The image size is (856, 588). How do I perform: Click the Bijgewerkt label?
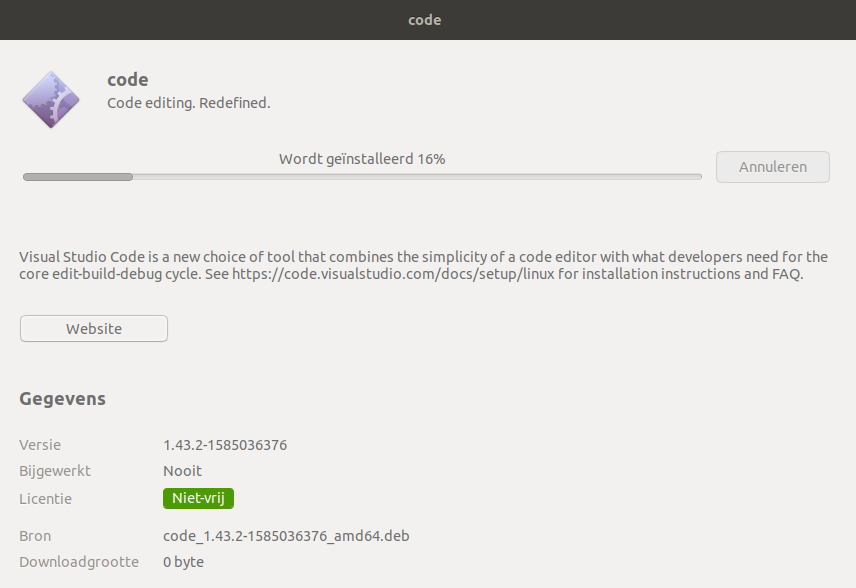[x=55, y=471]
